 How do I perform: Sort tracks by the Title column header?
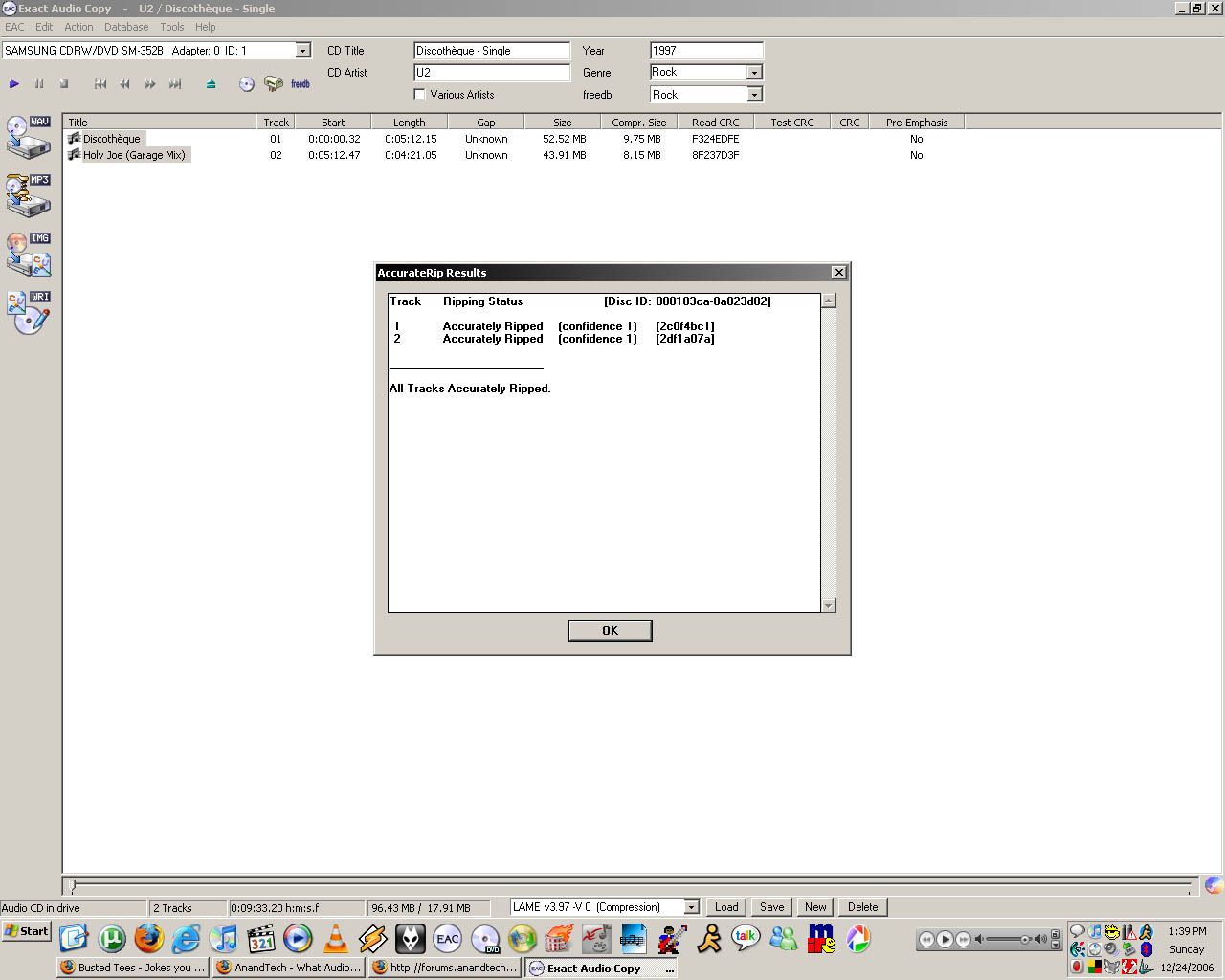coord(160,122)
